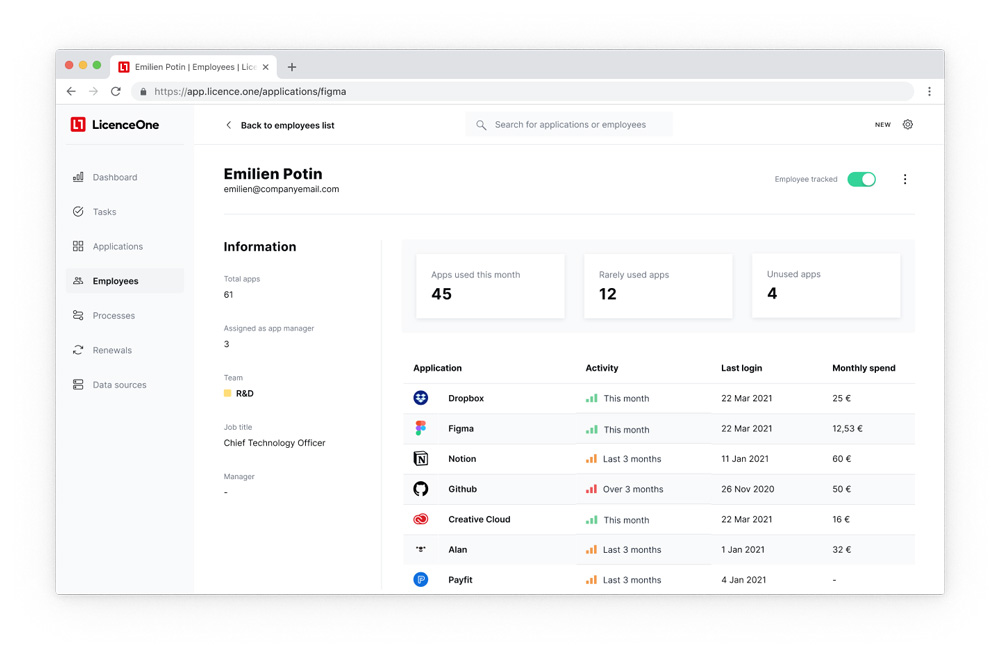Screen dimensions: 1000x656
Task: Sort by the Activity column header
Action: coord(601,368)
